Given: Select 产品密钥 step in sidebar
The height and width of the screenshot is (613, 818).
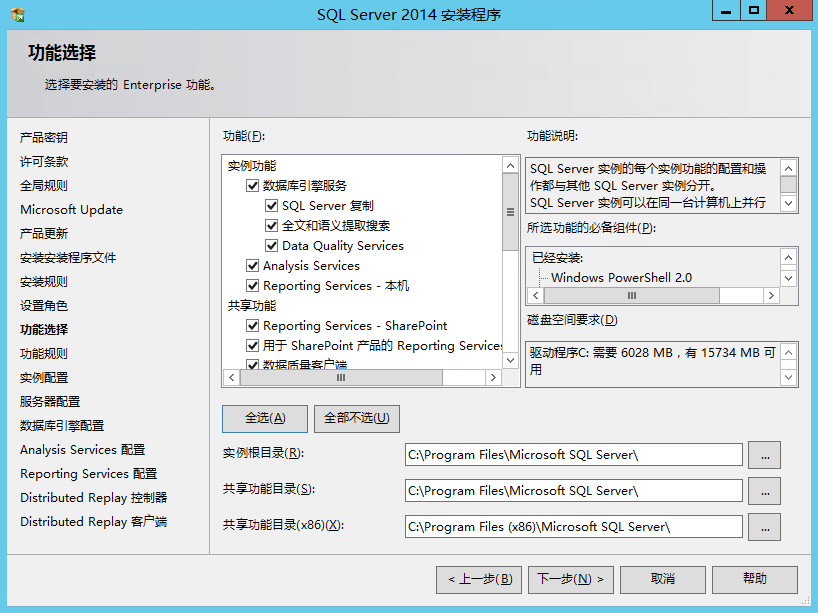Looking at the screenshot, I should point(44,137).
